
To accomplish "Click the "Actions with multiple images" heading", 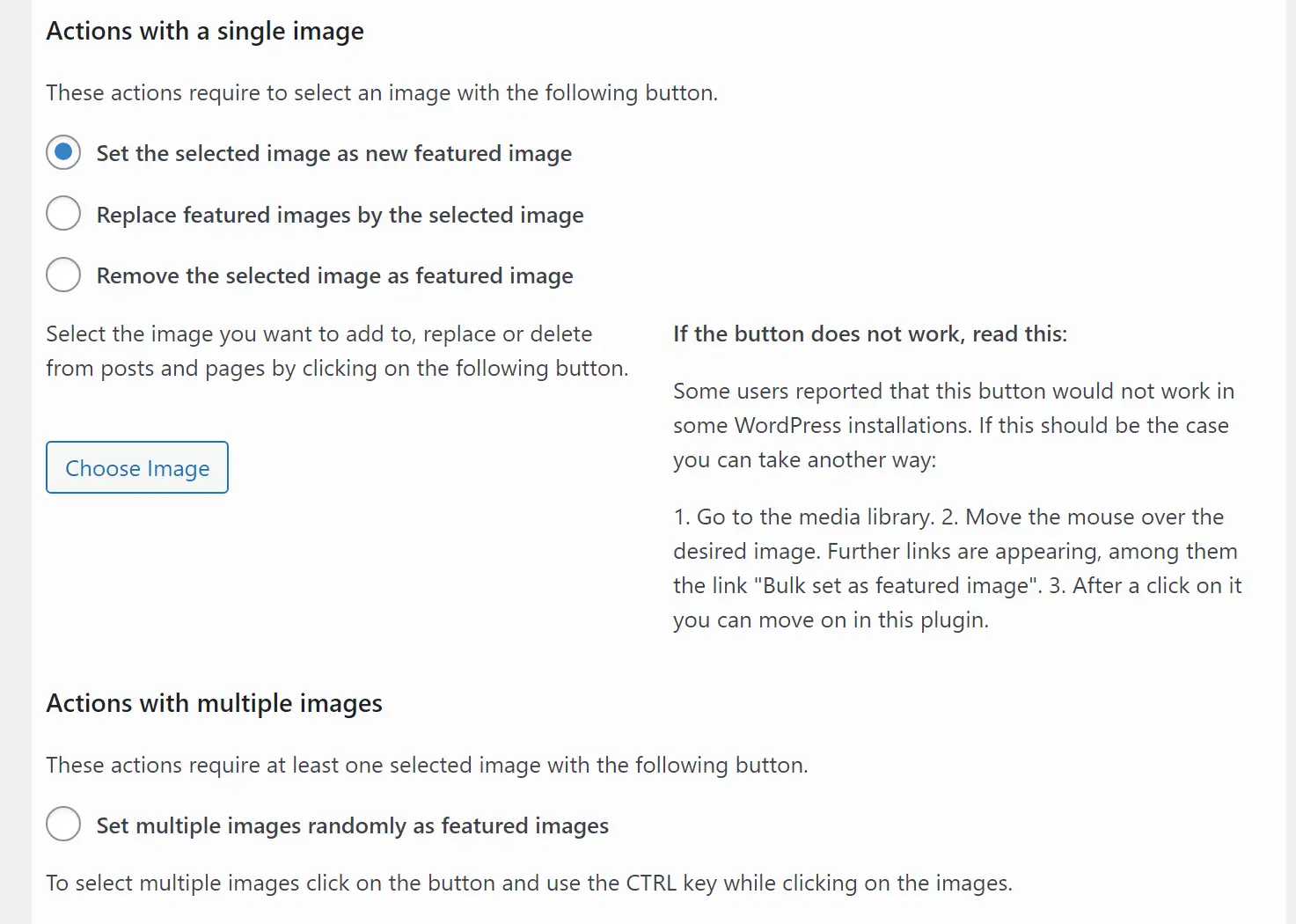I will click(214, 702).
